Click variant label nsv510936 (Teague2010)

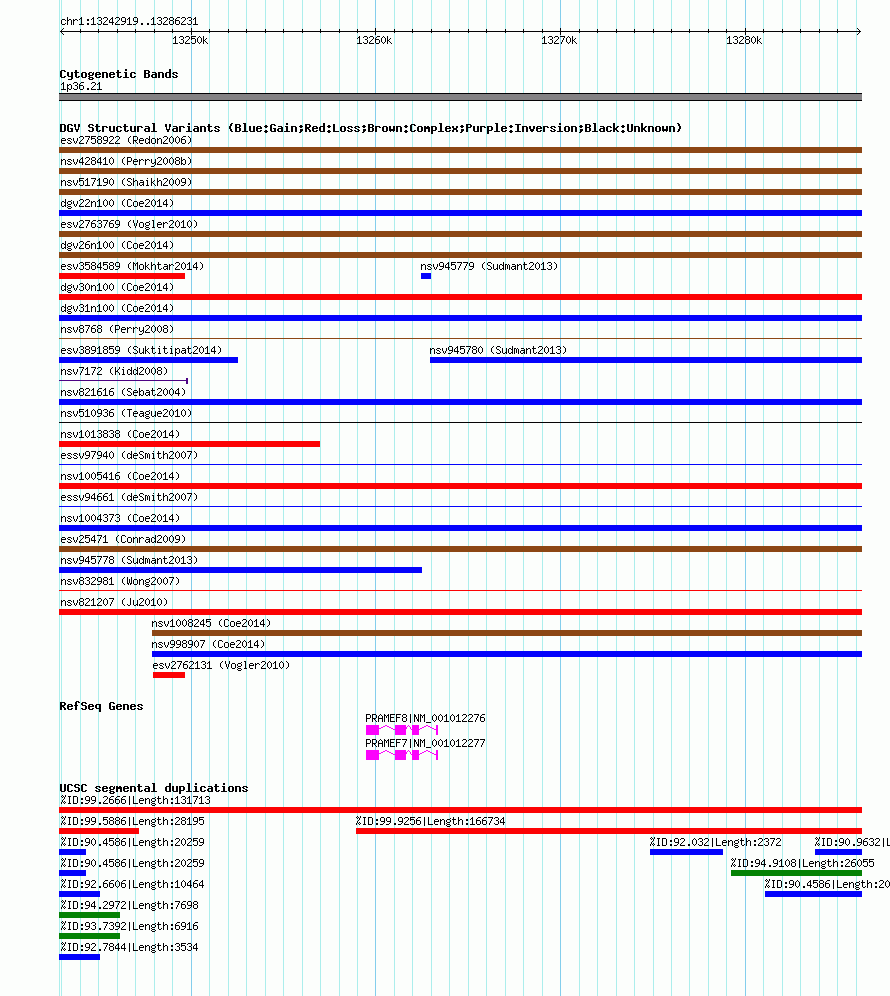[x=126, y=413]
